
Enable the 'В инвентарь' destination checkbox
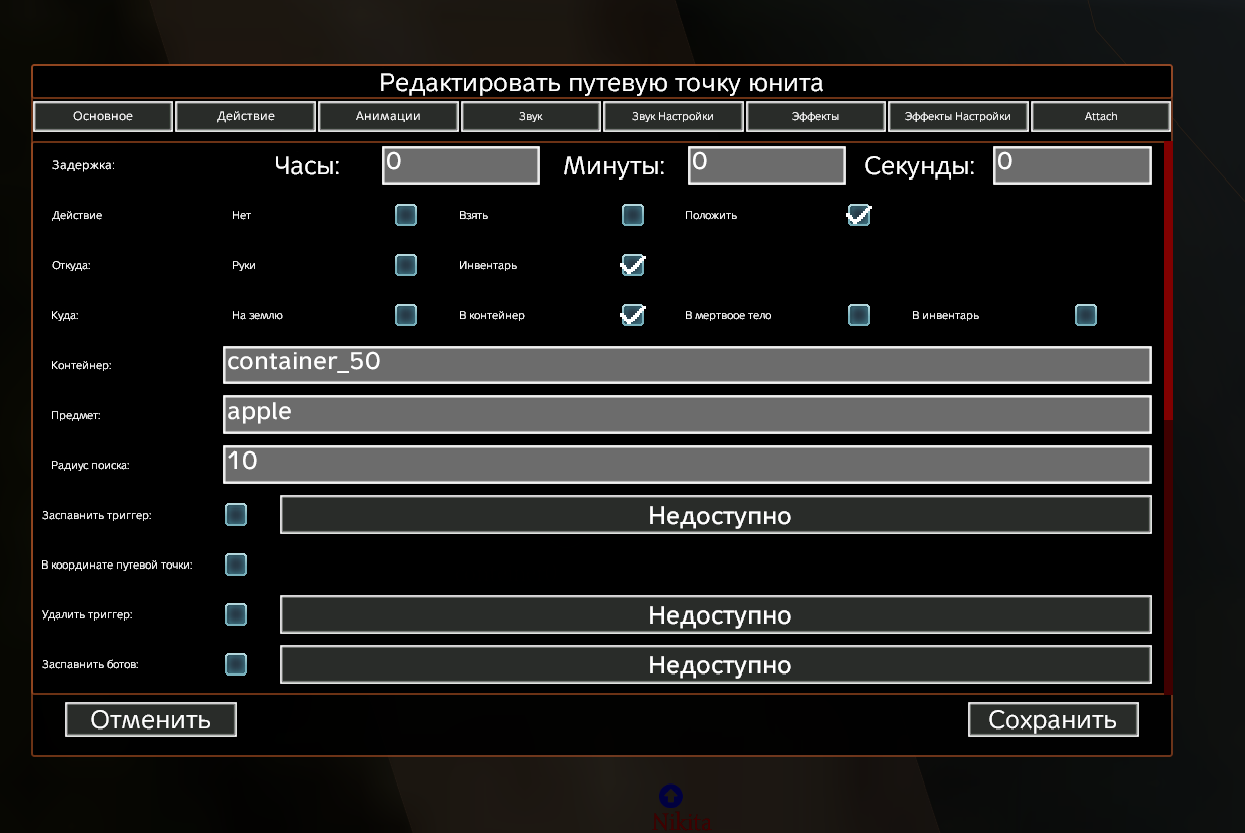[1086, 315]
